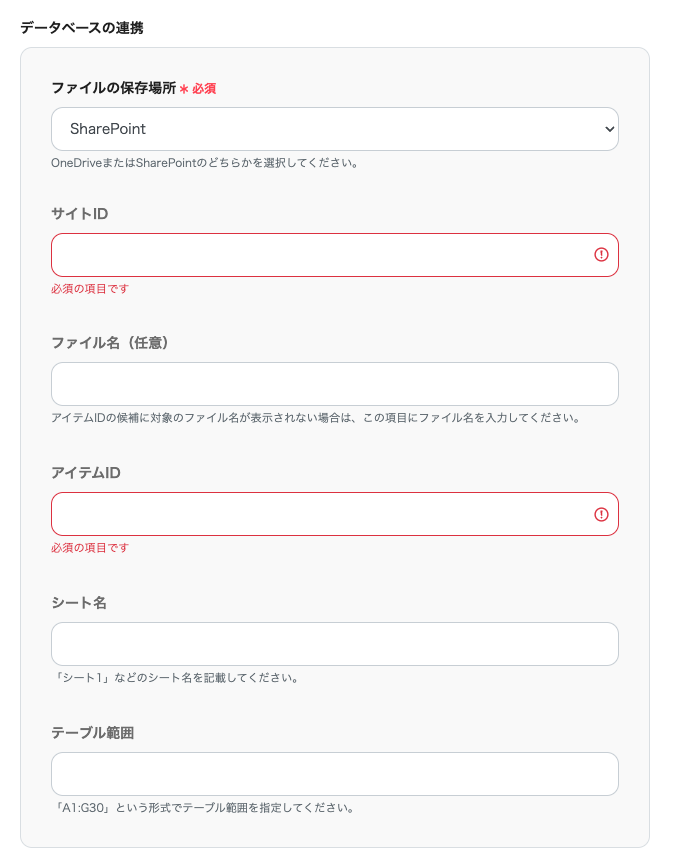
Task: Click the ファイルの保存場所 label
Action: (x=113, y=88)
